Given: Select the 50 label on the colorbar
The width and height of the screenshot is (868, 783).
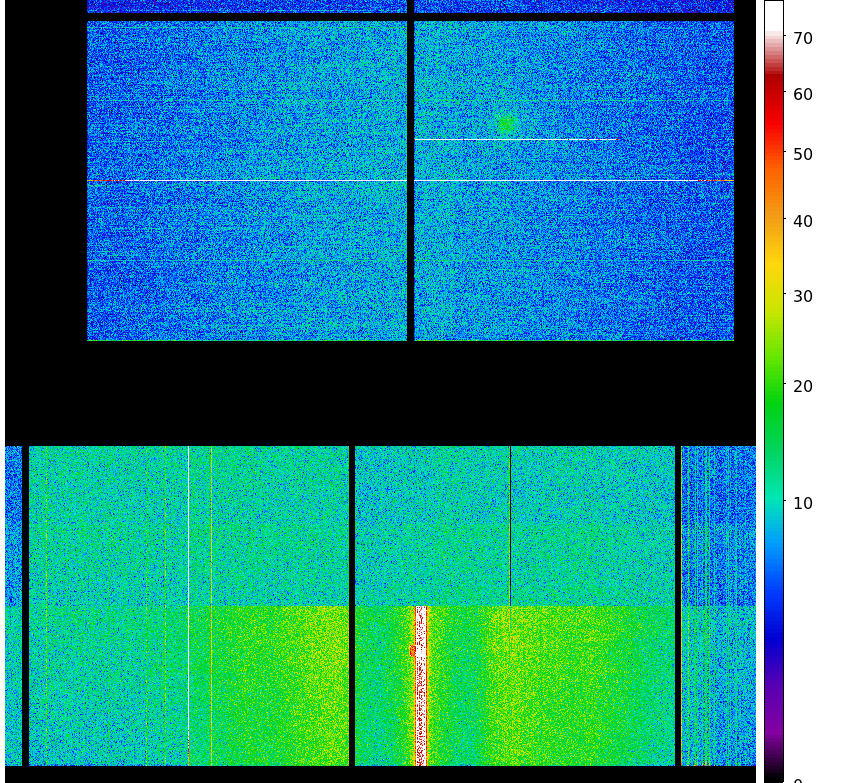Looking at the screenshot, I should [x=802, y=155].
